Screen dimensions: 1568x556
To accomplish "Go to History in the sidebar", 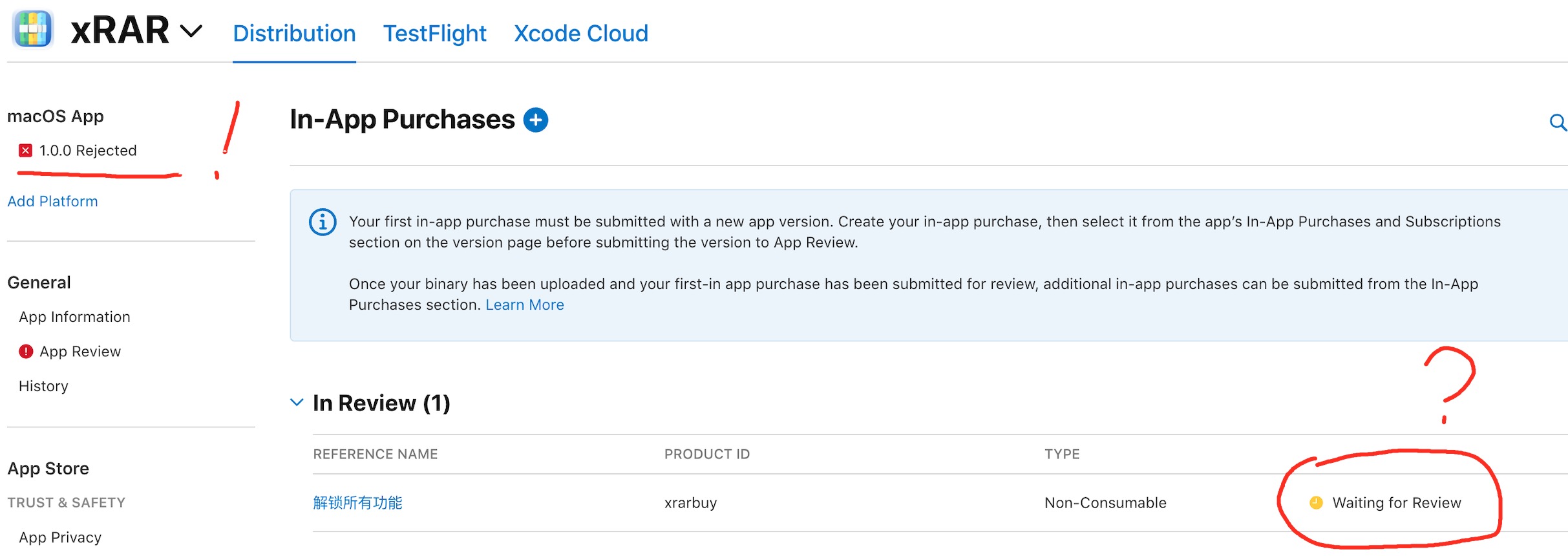I will click(x=43, y=386).
